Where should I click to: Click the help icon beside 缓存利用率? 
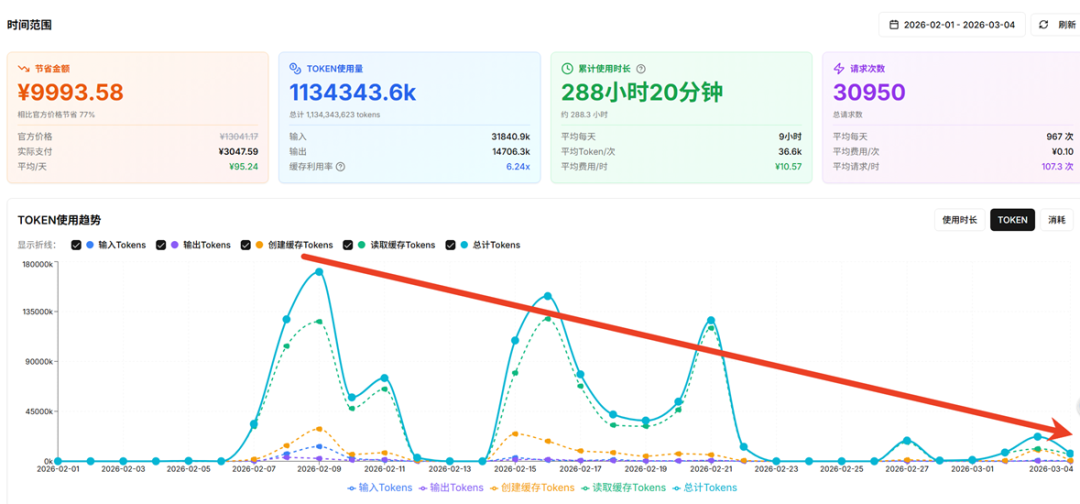(x=340, y=167)
